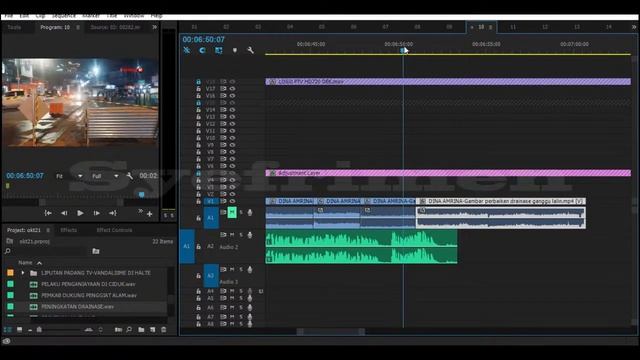Enable voice-over record on A1
This screenshot has width=640, height=360.
click(x=250, y=212)
